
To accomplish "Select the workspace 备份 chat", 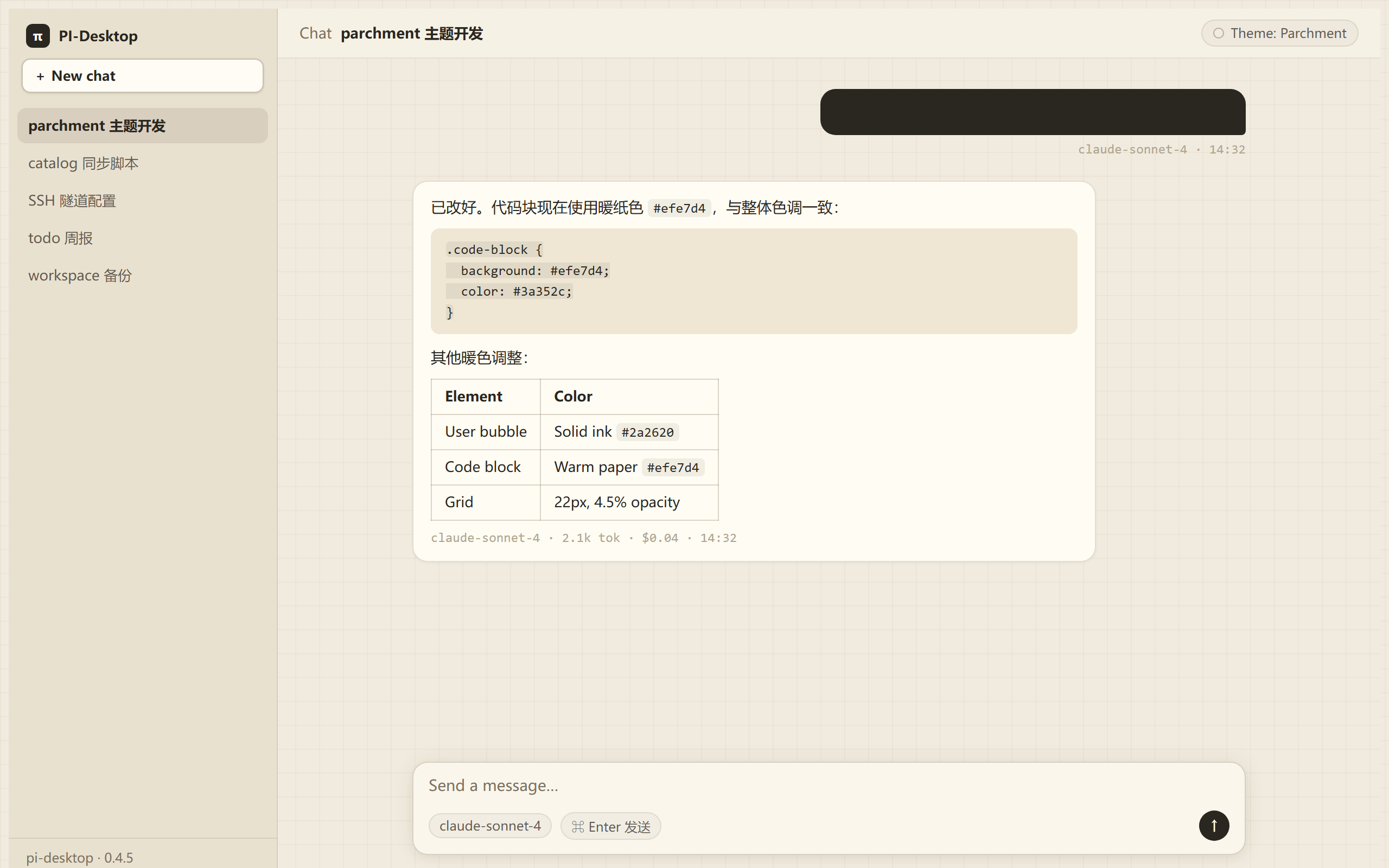I will [x=142, y=275].
